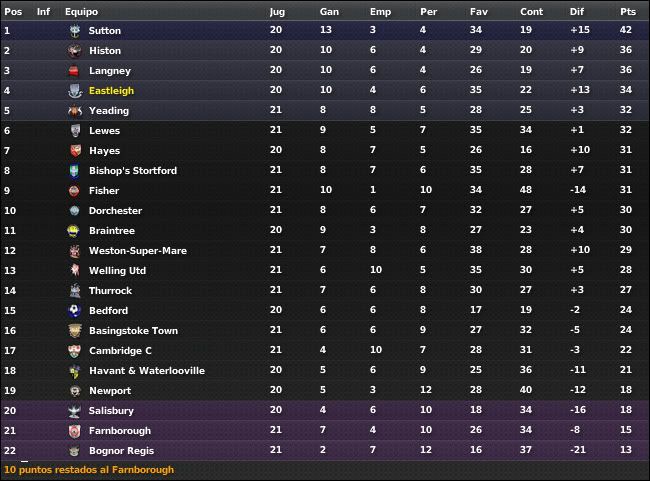The width and height of the screenshot is (650, 481).
Task: Select the Langney red crest icon
Action: point(74,71)
